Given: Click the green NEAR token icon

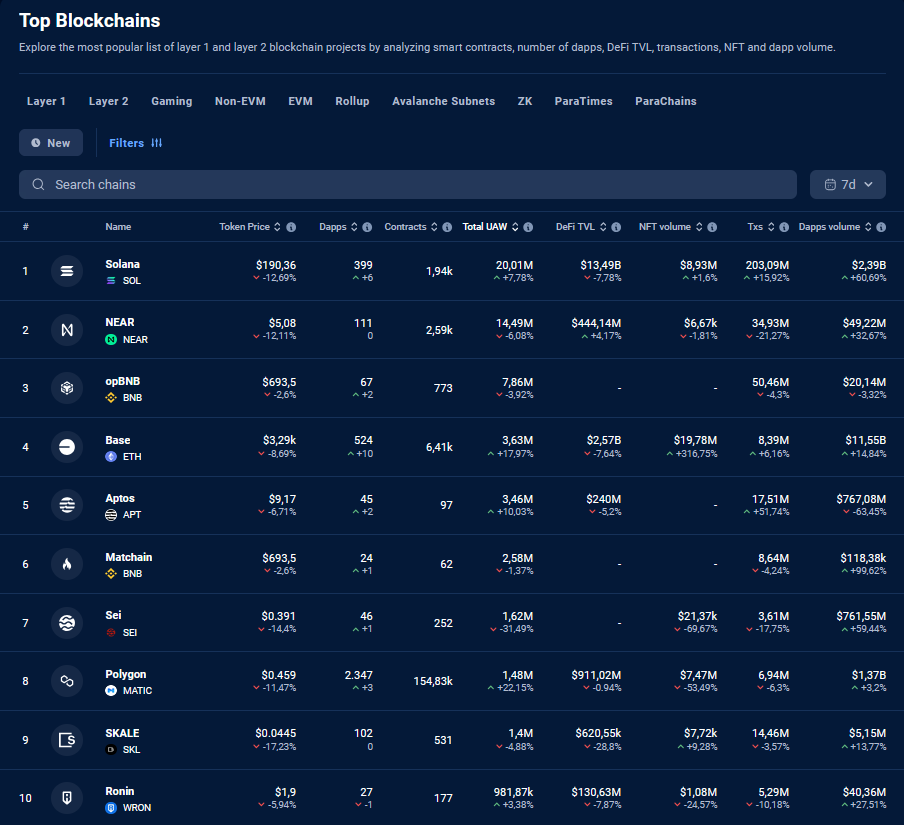Looking at the screenshot, I should [111, 340].
